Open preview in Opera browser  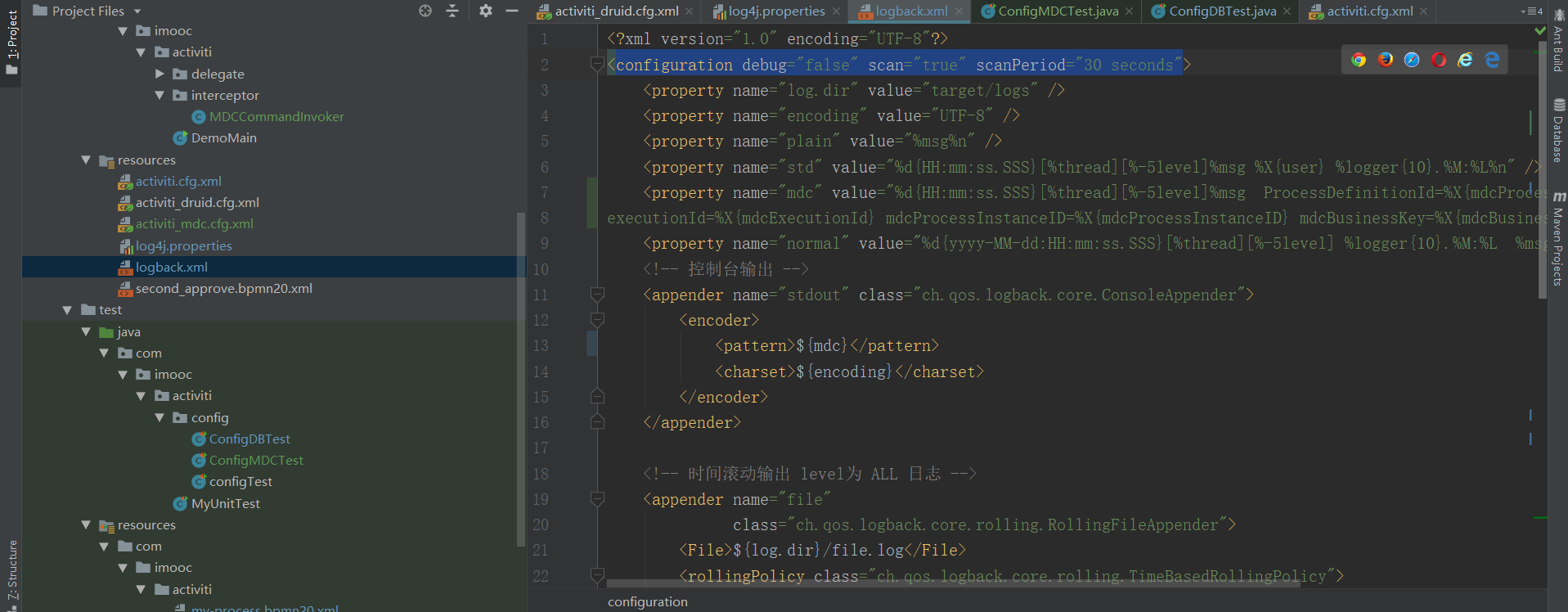point(1439,60)
